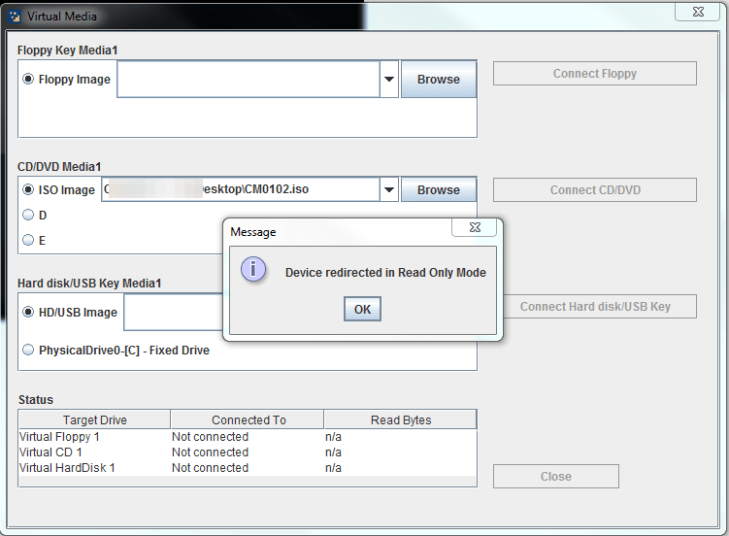The image size is (729, 536).
Task: Click the Connect CD/DVD button
Action: pyautogui.click(x=594, y=190)
